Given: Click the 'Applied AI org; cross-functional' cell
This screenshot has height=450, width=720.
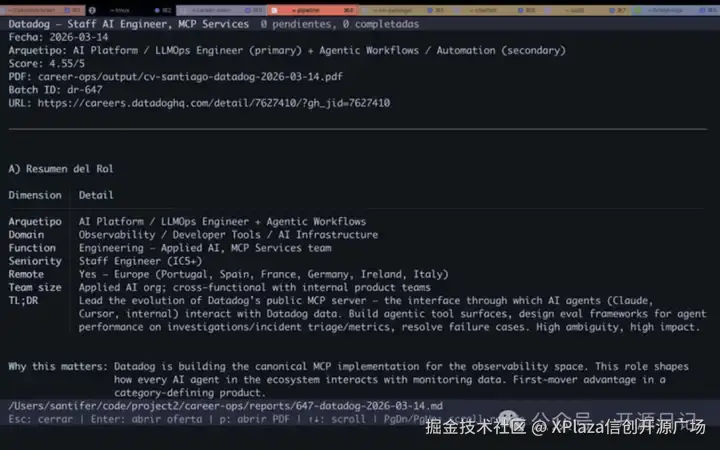Looking at the screenshot, I should point(254,287).
